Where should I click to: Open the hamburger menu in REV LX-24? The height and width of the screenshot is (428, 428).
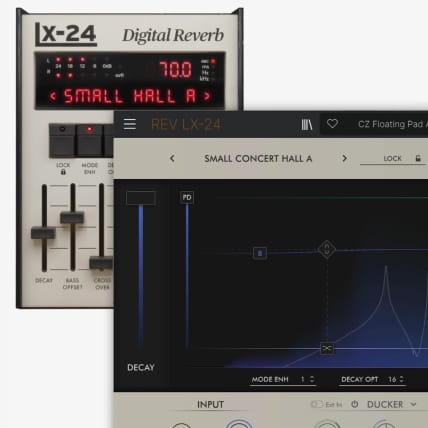click(130, 124)
